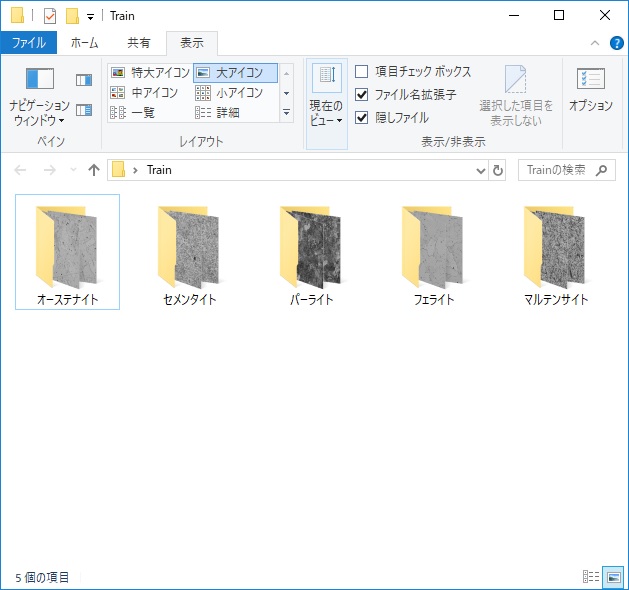
Task: Minimize the Train window
Action: pyautogui.click(x=514, y=16)
